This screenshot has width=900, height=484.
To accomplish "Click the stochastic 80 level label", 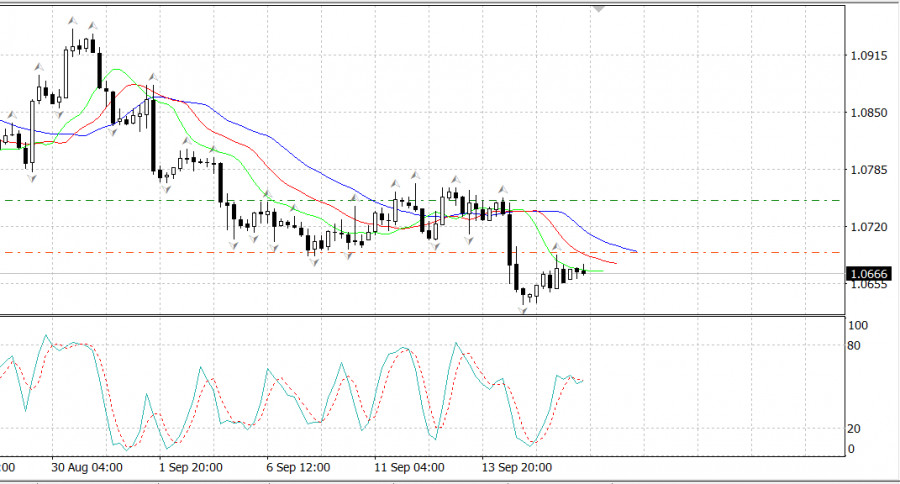I will click(854, 346).
